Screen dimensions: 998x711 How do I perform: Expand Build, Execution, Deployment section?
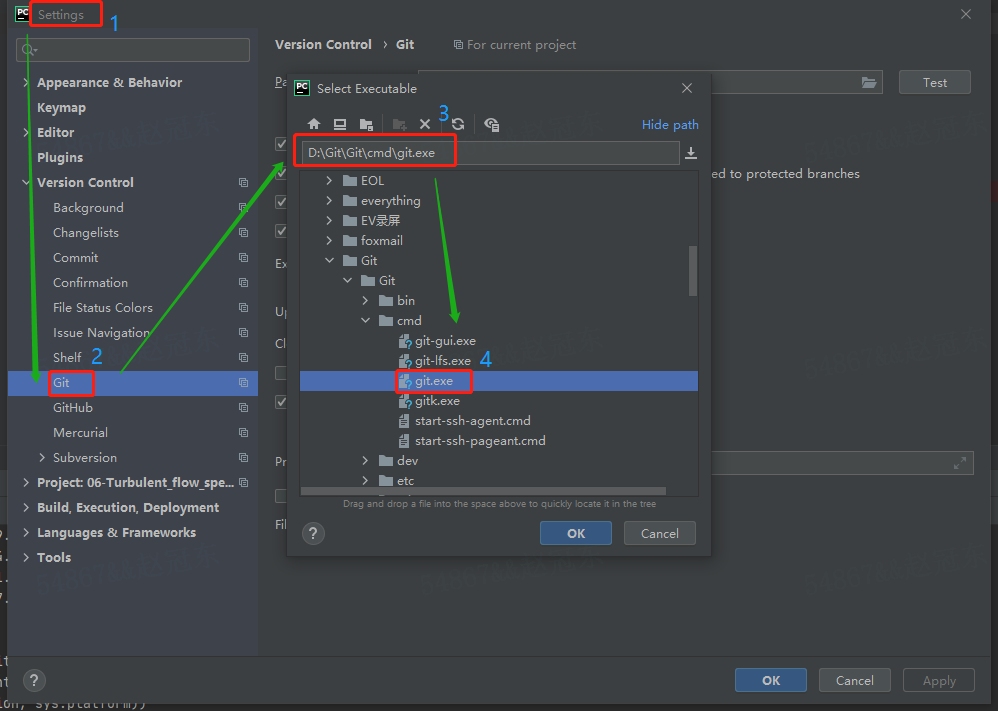point(25,507)
